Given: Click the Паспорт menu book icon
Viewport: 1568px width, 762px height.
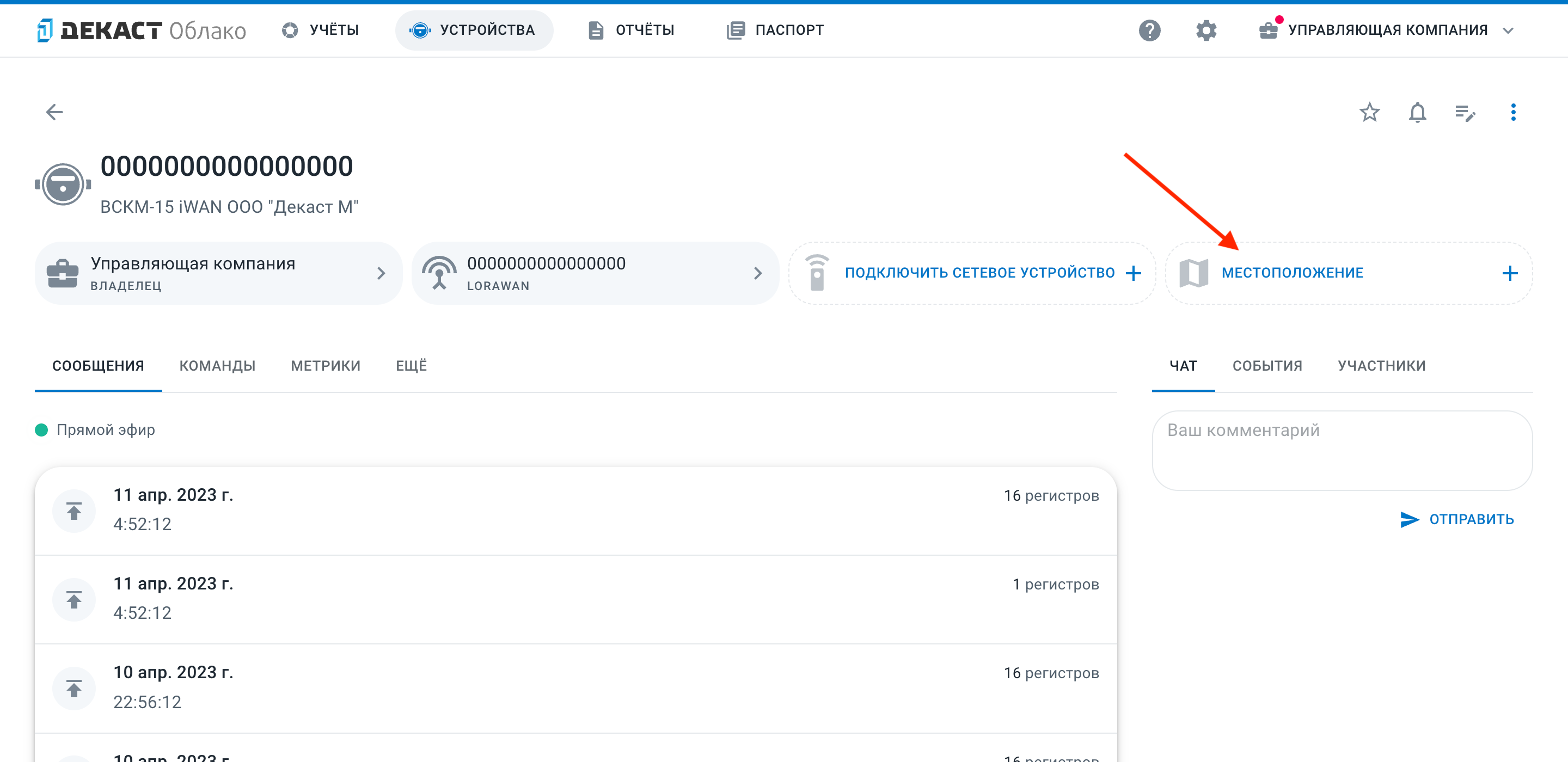Looking at the screenshot, I should click(736, 30).
